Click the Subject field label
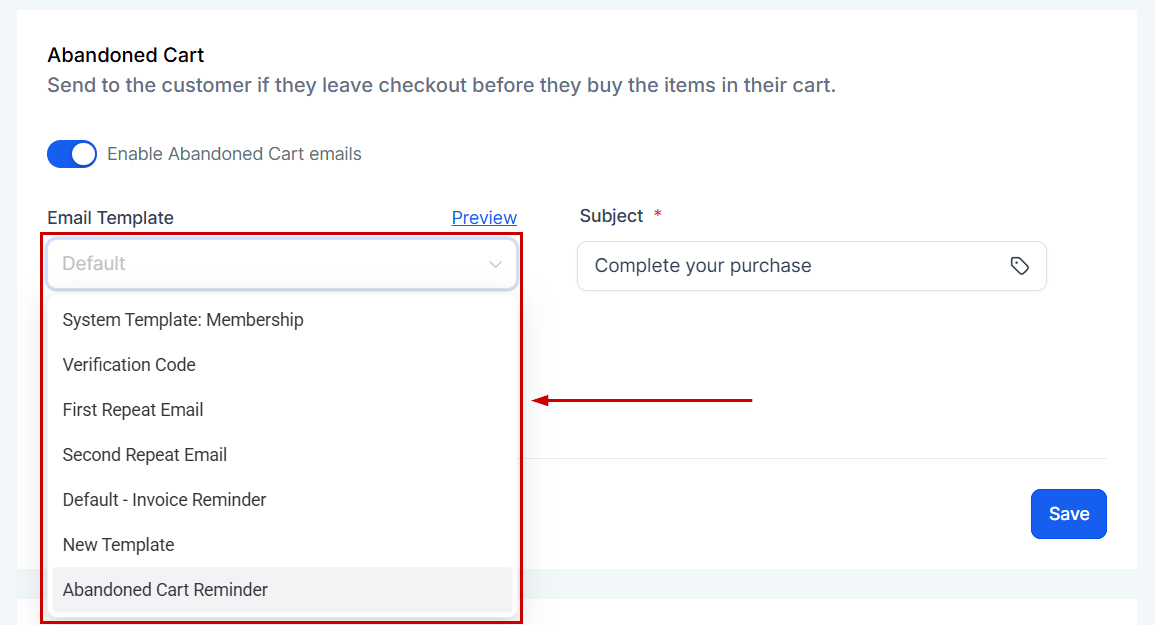 pos(611,216)
